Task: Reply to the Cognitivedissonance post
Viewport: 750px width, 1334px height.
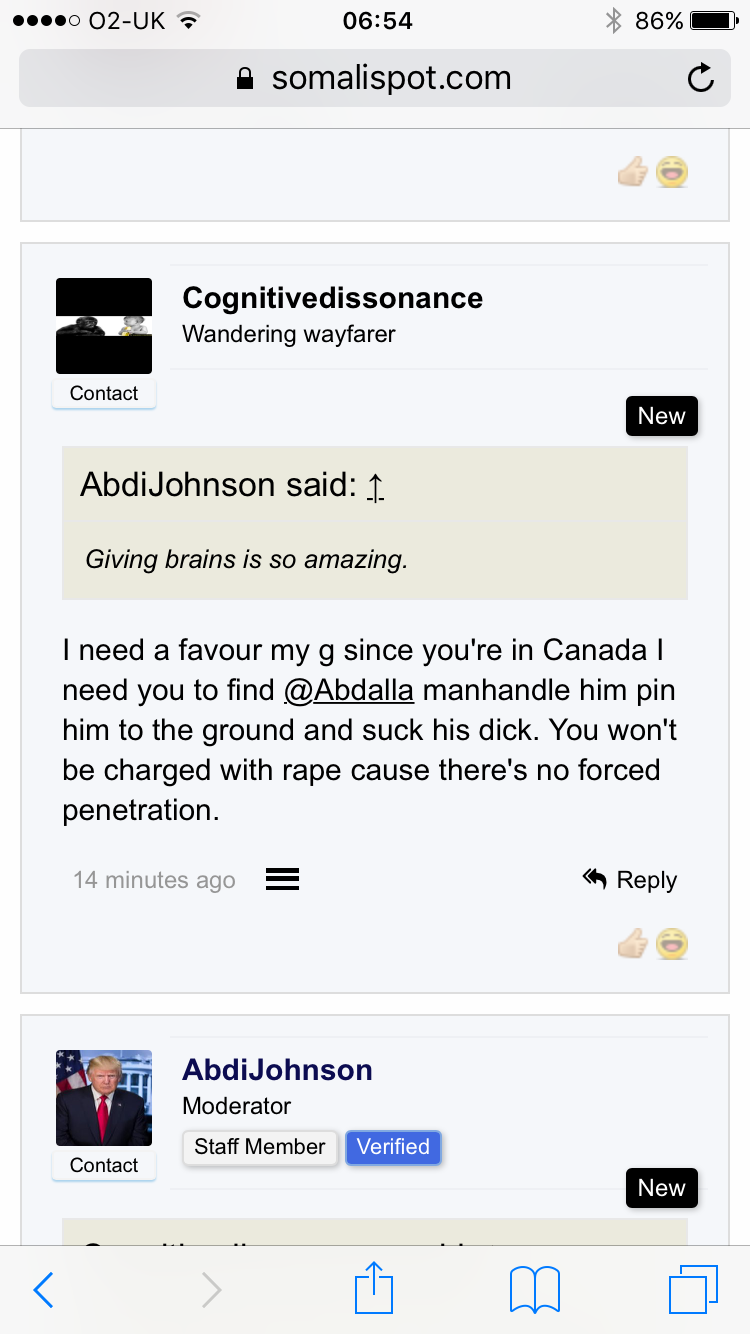Action: pos(630,880)
